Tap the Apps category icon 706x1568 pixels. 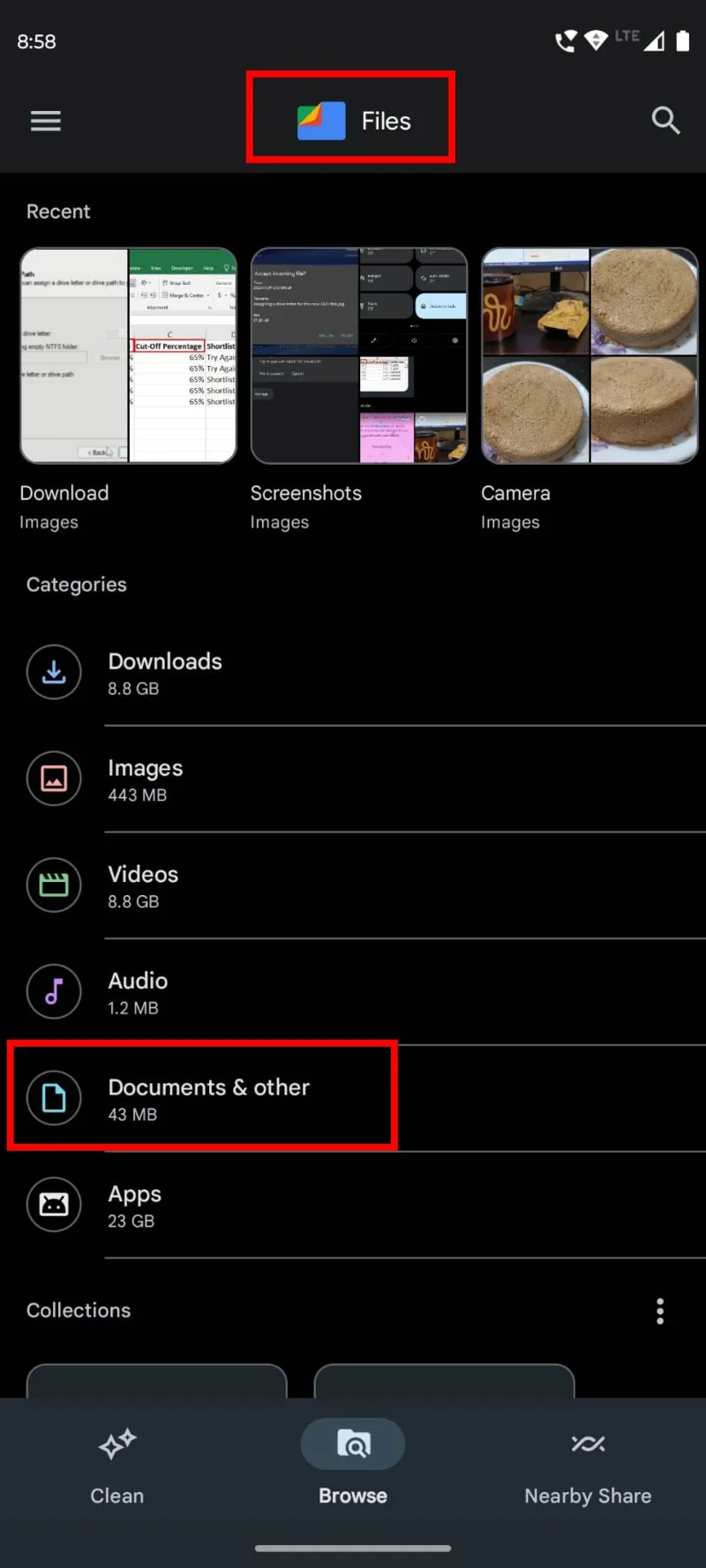54,1205
